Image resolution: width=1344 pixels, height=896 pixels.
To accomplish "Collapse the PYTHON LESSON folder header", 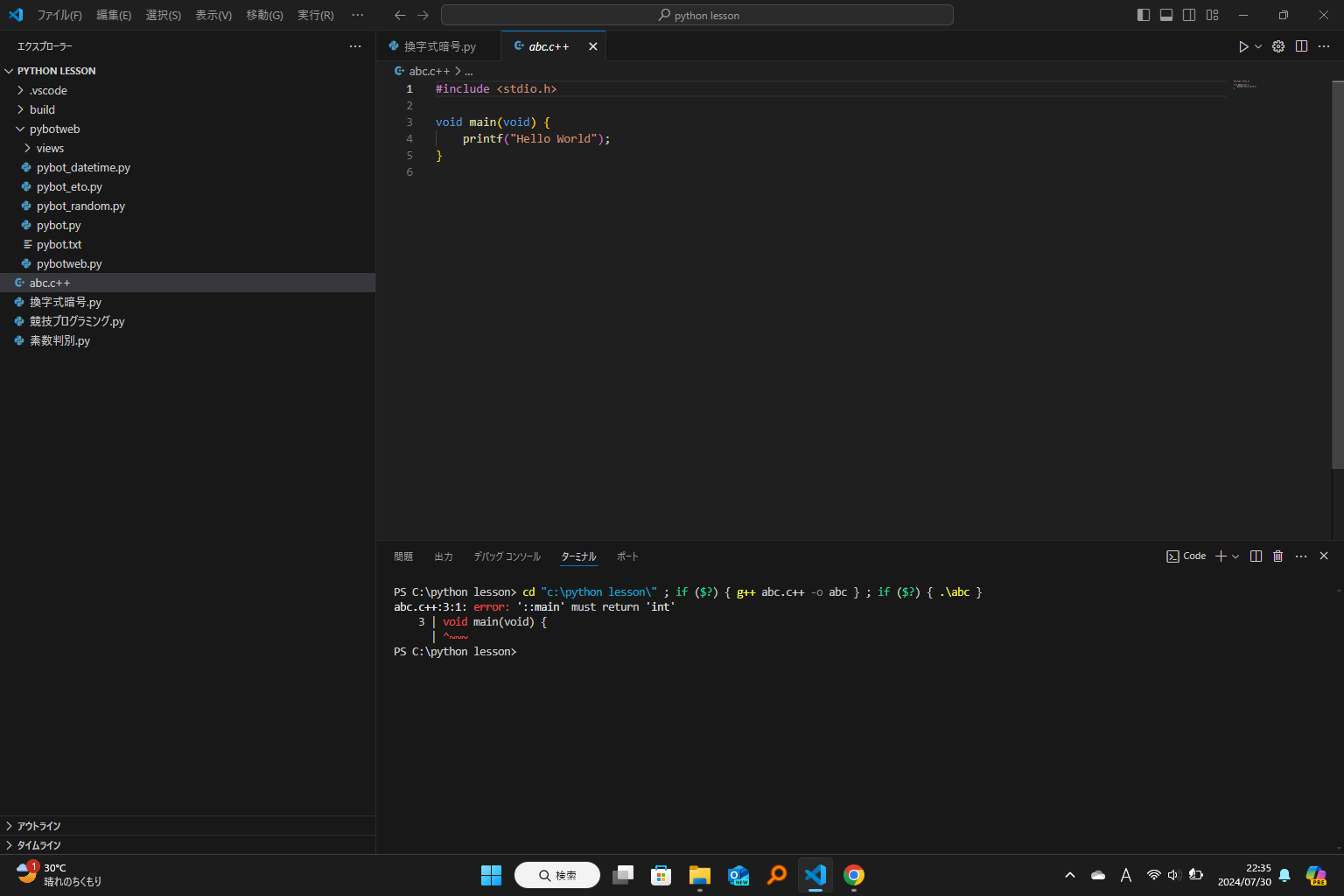I will tap(188, 71).
